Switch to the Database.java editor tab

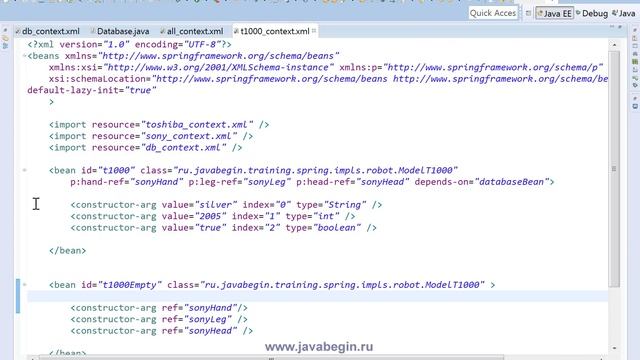[120, 31]
